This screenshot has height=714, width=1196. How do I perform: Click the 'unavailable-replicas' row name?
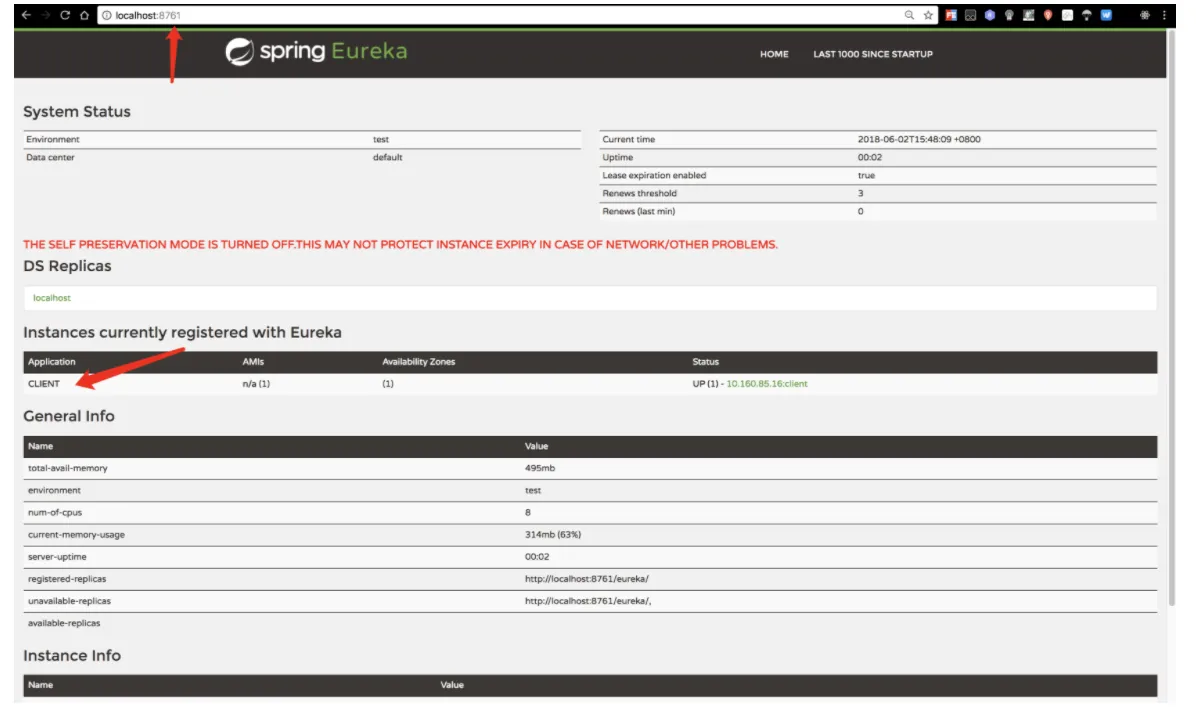click(x=69, y=601)
